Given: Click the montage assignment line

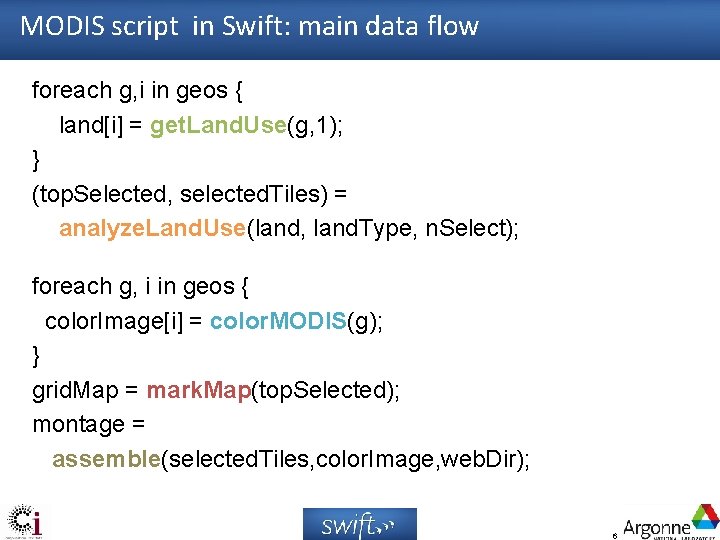Looking at the screenshot, I should tap(89, 425).
